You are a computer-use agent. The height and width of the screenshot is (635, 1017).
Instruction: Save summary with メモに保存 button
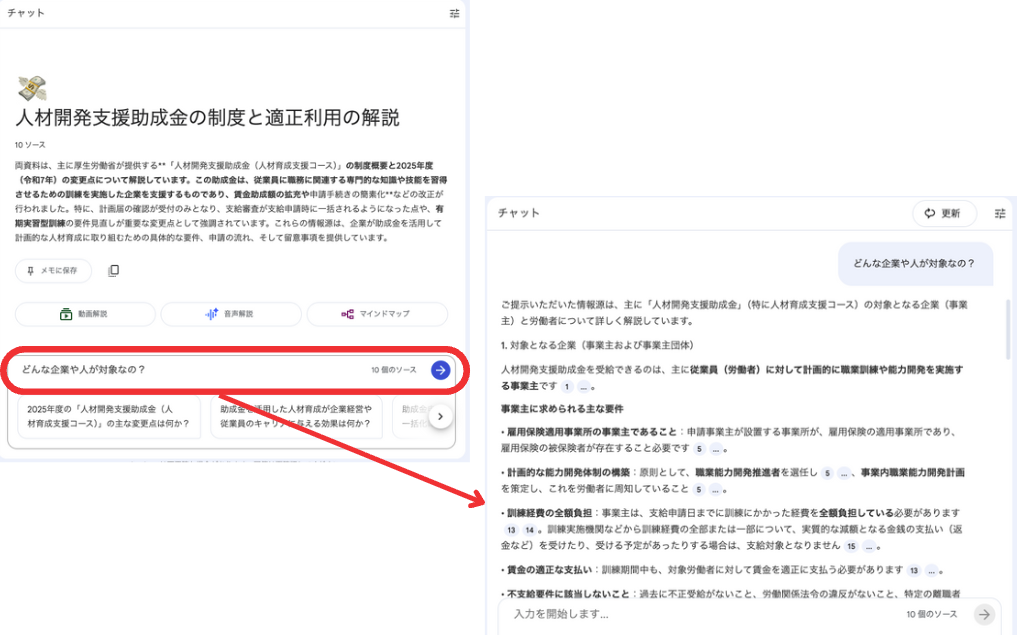(x=53, y=271)
